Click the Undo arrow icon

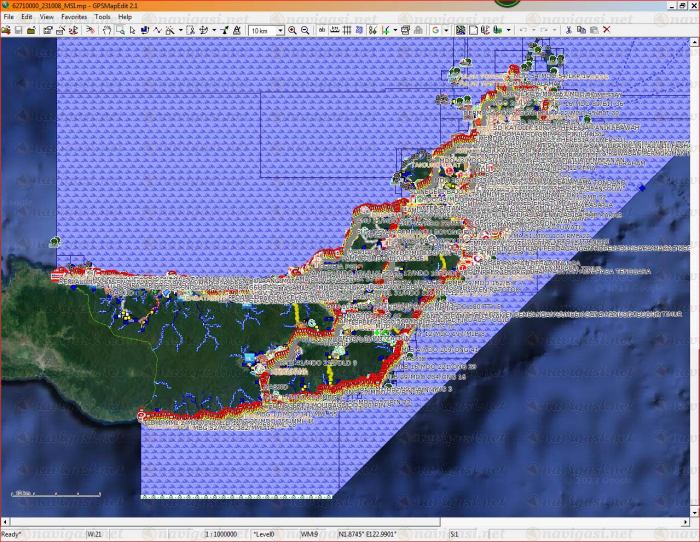[x=521, y=31]
